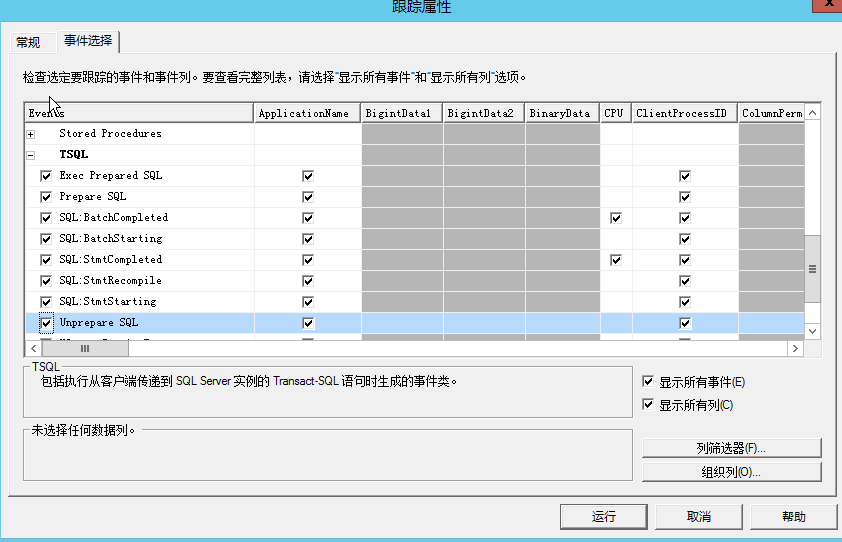This screenshot has height=542, width=842.
Task: Select the SQL:StmtRecompile event row
Action: [x=110, y=281]
